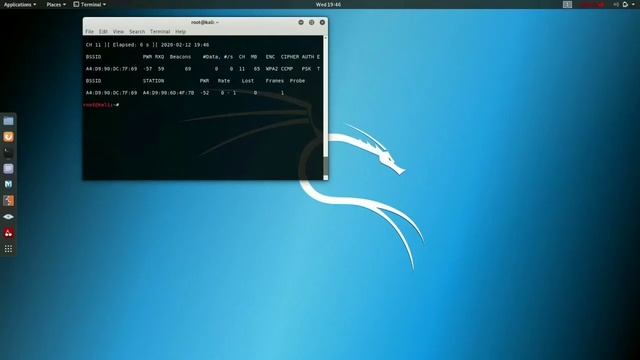
Task: Click the 'Beacons' column header
Action: (x=180, y=57)
